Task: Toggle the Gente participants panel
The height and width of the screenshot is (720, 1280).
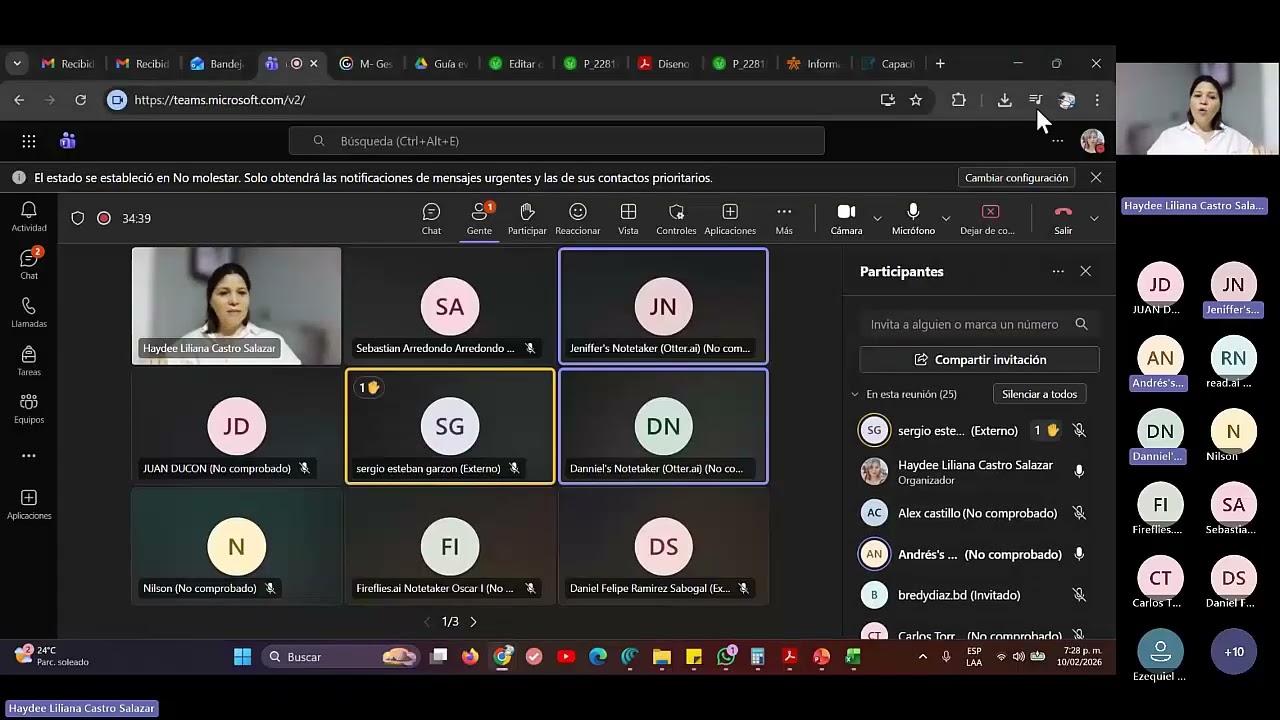Action: tap(479, 219)
